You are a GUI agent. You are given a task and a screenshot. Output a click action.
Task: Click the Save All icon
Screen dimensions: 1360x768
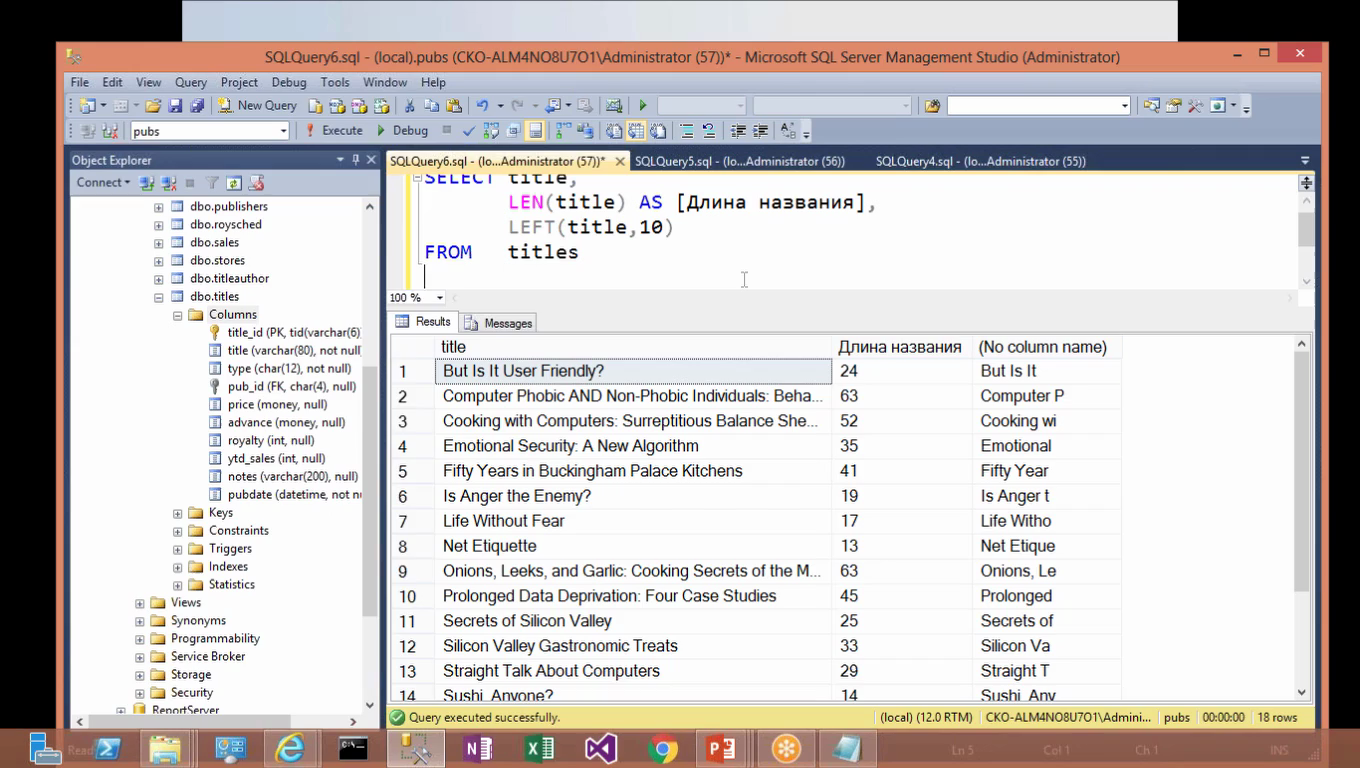(x=197, y=105)
